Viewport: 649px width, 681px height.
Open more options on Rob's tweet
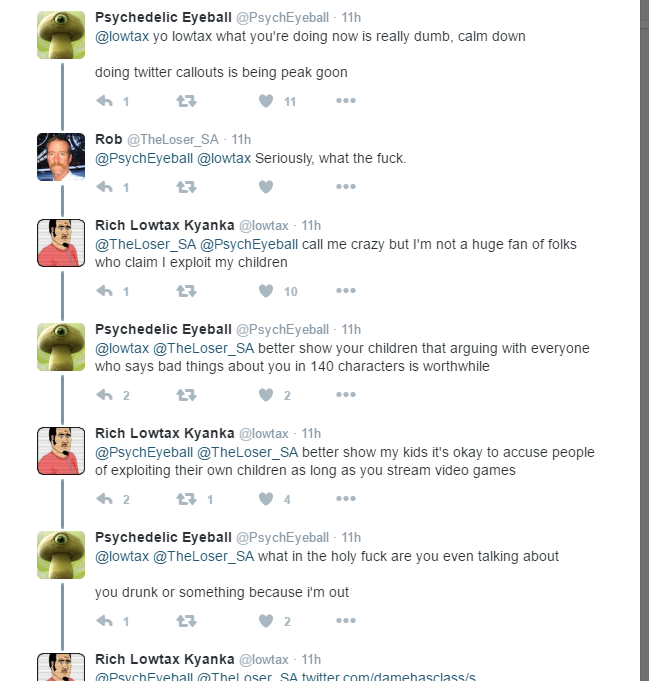346,187
